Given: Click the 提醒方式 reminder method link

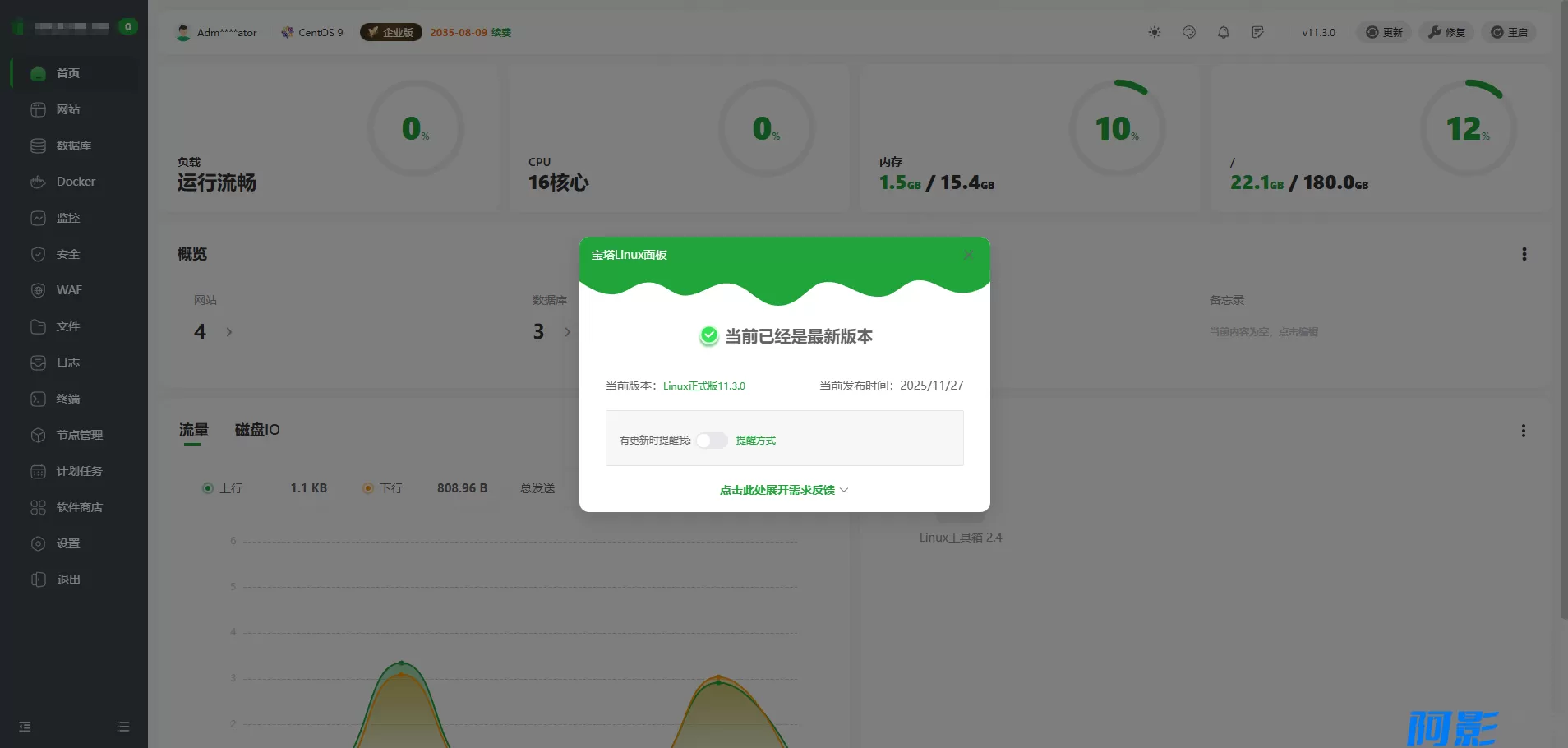Looking at the screenshot, I should tap(755, 441).
